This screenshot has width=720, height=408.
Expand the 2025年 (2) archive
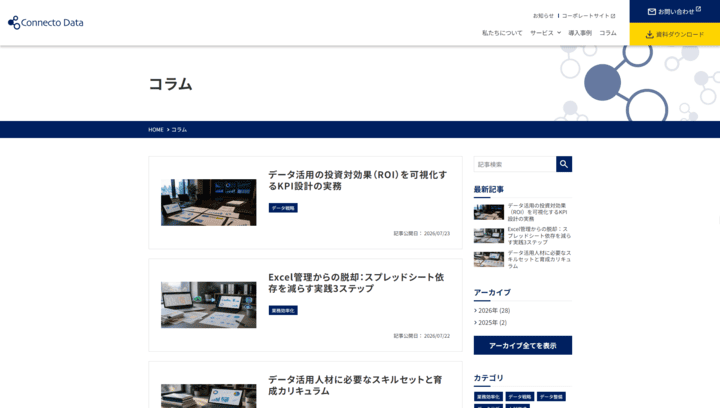click(490, 323)
